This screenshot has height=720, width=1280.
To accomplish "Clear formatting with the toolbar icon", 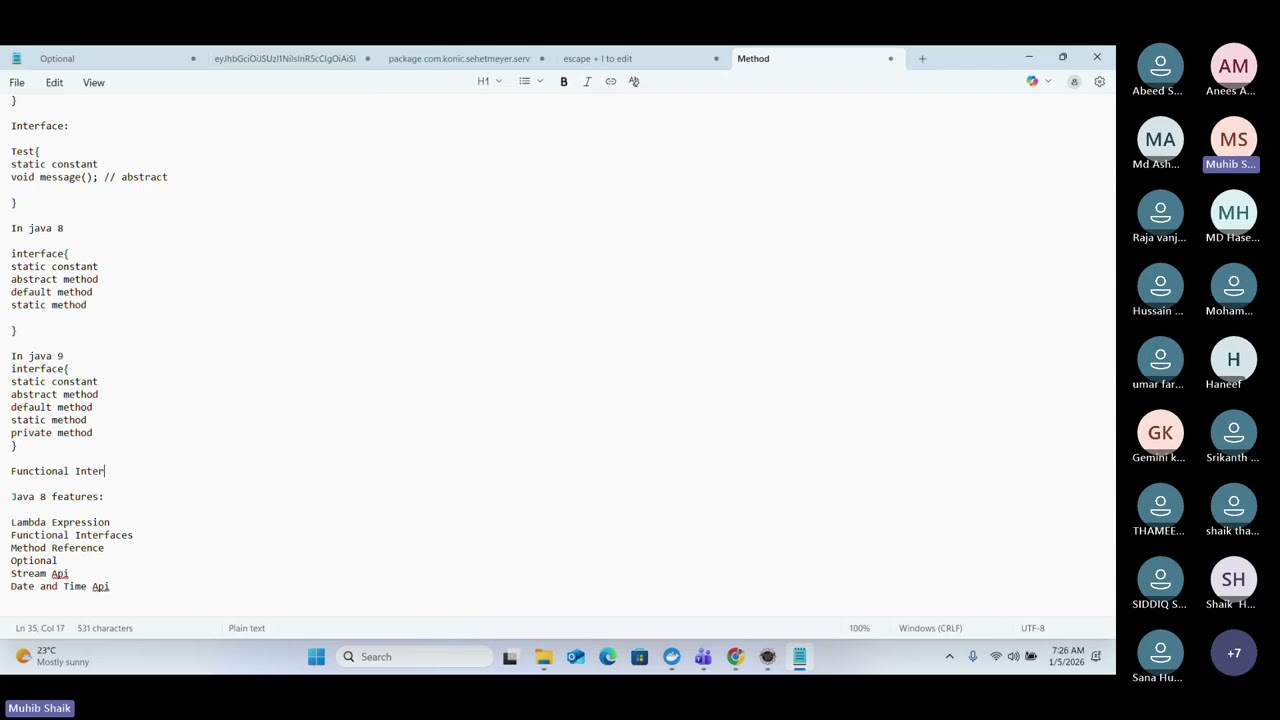I will [x=634, y=82].
